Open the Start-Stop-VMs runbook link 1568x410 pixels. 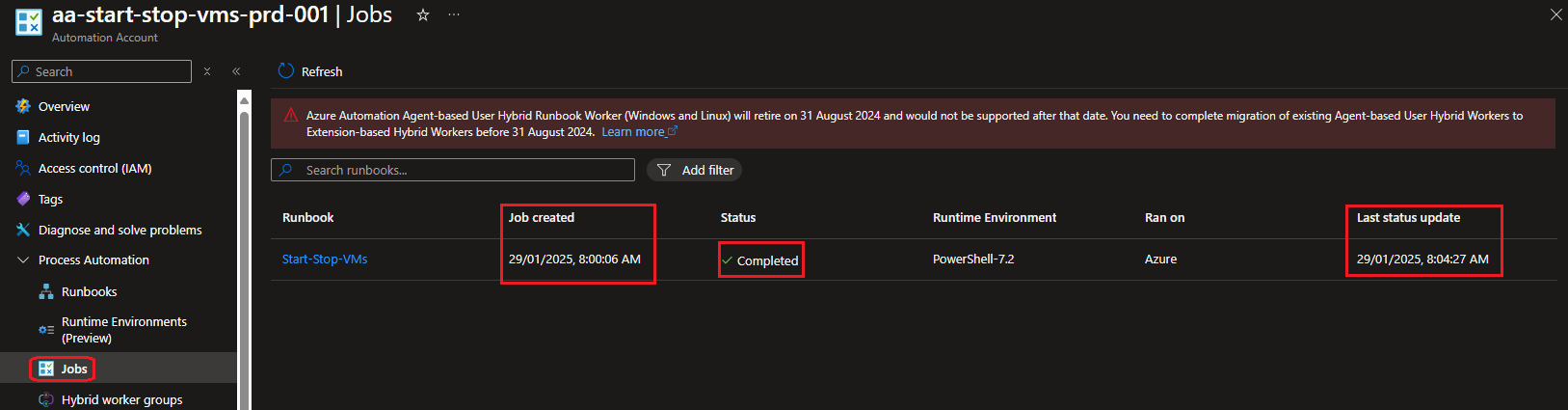[x=325, y=260]
